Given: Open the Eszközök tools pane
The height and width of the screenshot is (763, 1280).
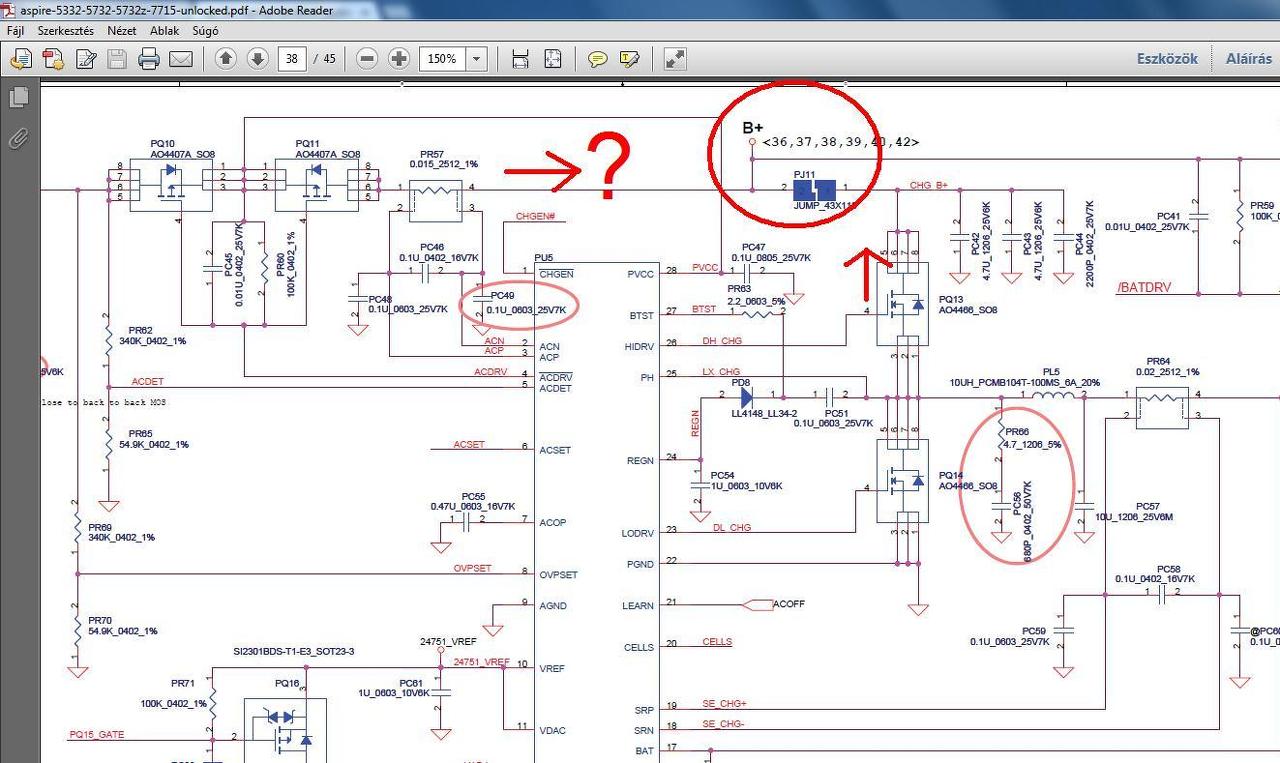Looking at the screenshot, I should coord(1167,59).
